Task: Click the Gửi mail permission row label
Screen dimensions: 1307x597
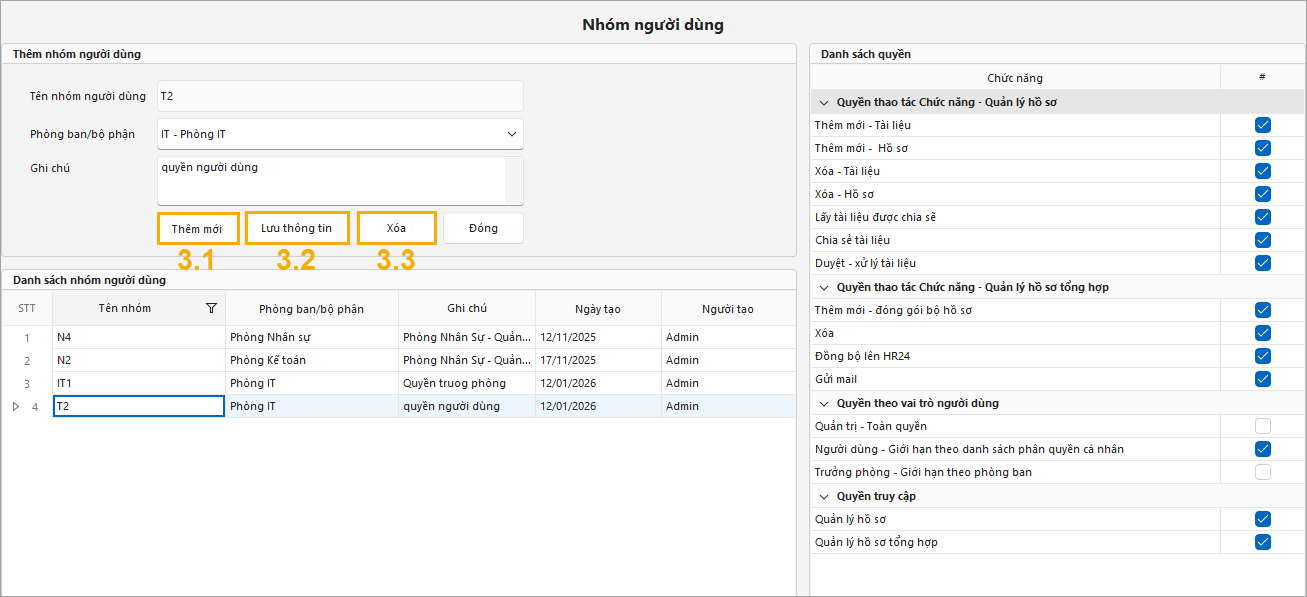Action: (x=836, y=379)
